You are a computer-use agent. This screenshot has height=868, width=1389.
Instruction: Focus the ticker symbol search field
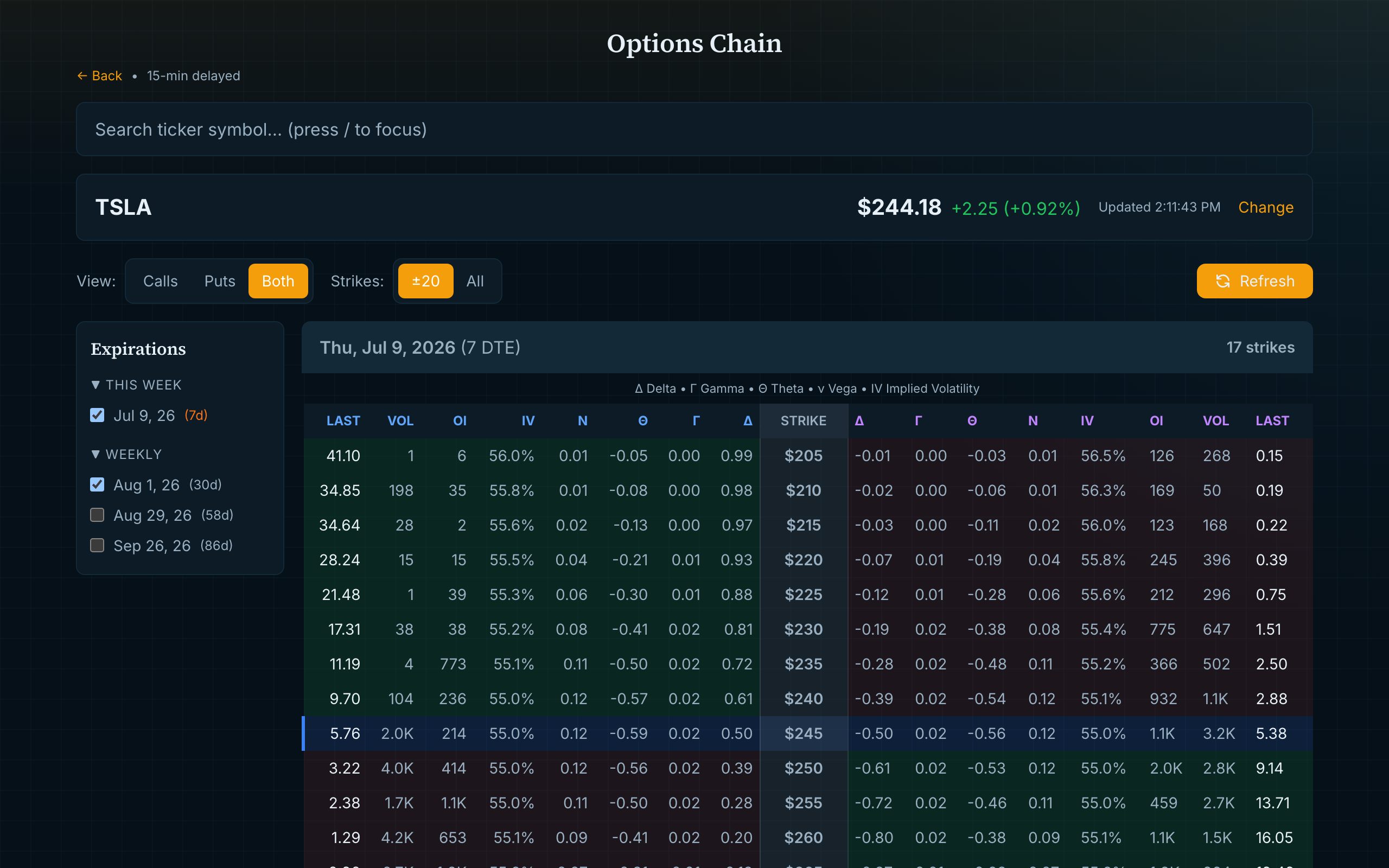pyautogui.click(x=694, y=129)
